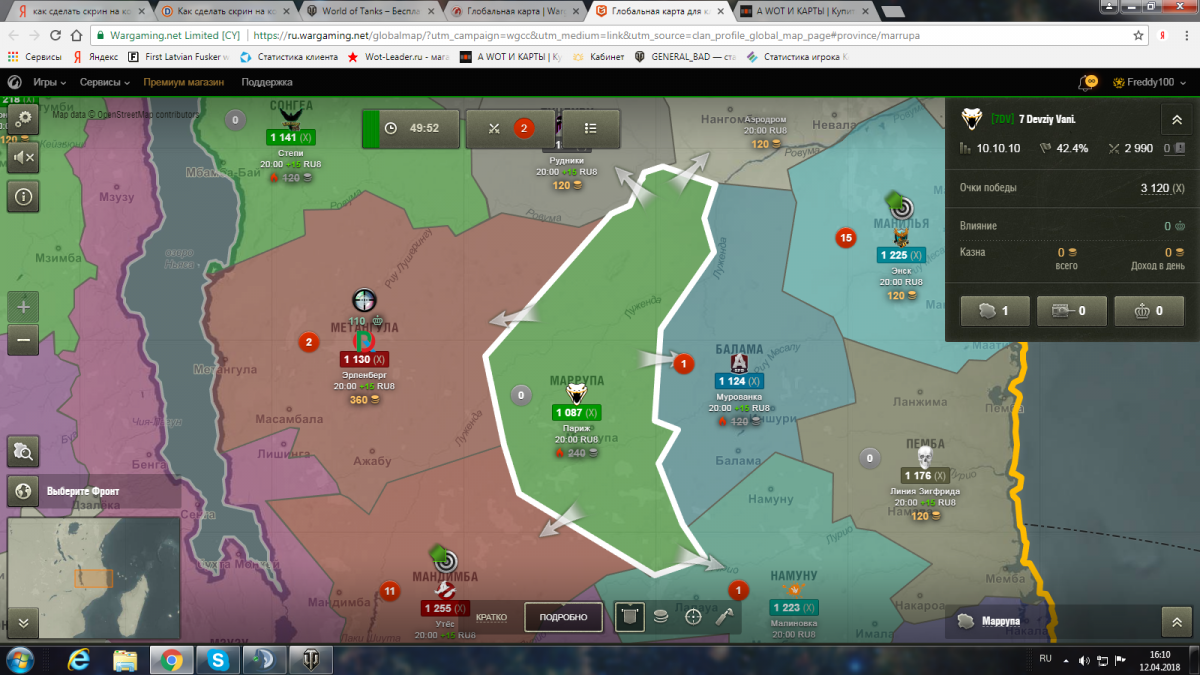Image resolution: width=1200 pixels, height=675 pixels.
Task: Open clan divisions tank button
Action: tap(1072, 311)
